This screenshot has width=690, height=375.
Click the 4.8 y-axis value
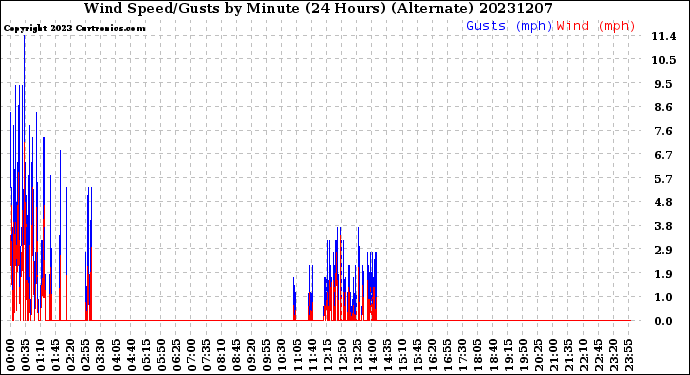[x=664, y=202]
